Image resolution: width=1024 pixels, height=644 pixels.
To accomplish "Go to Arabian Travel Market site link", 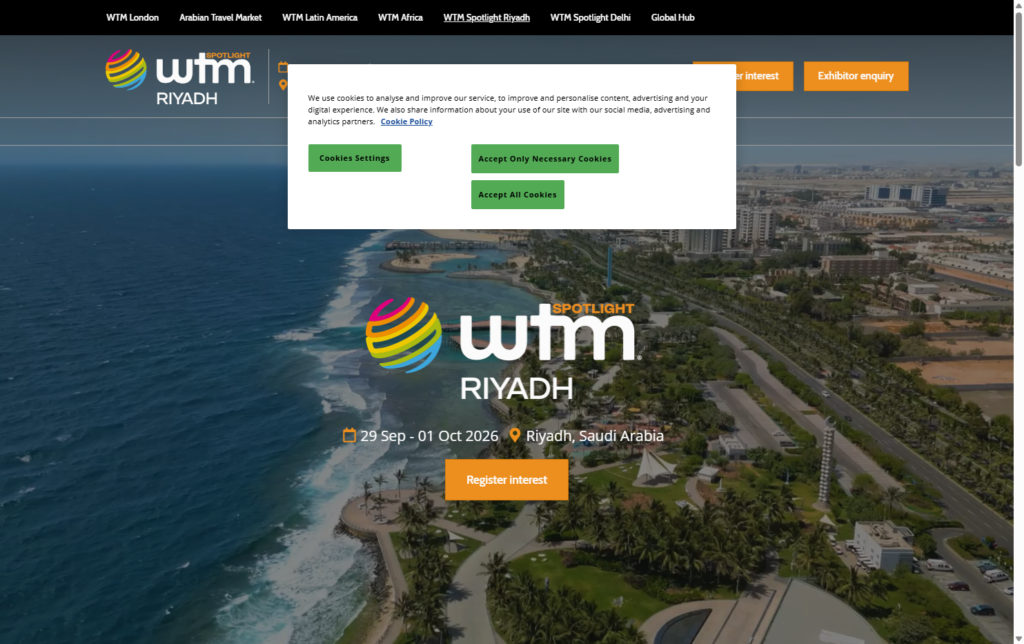I will click(x=220, y=17).
